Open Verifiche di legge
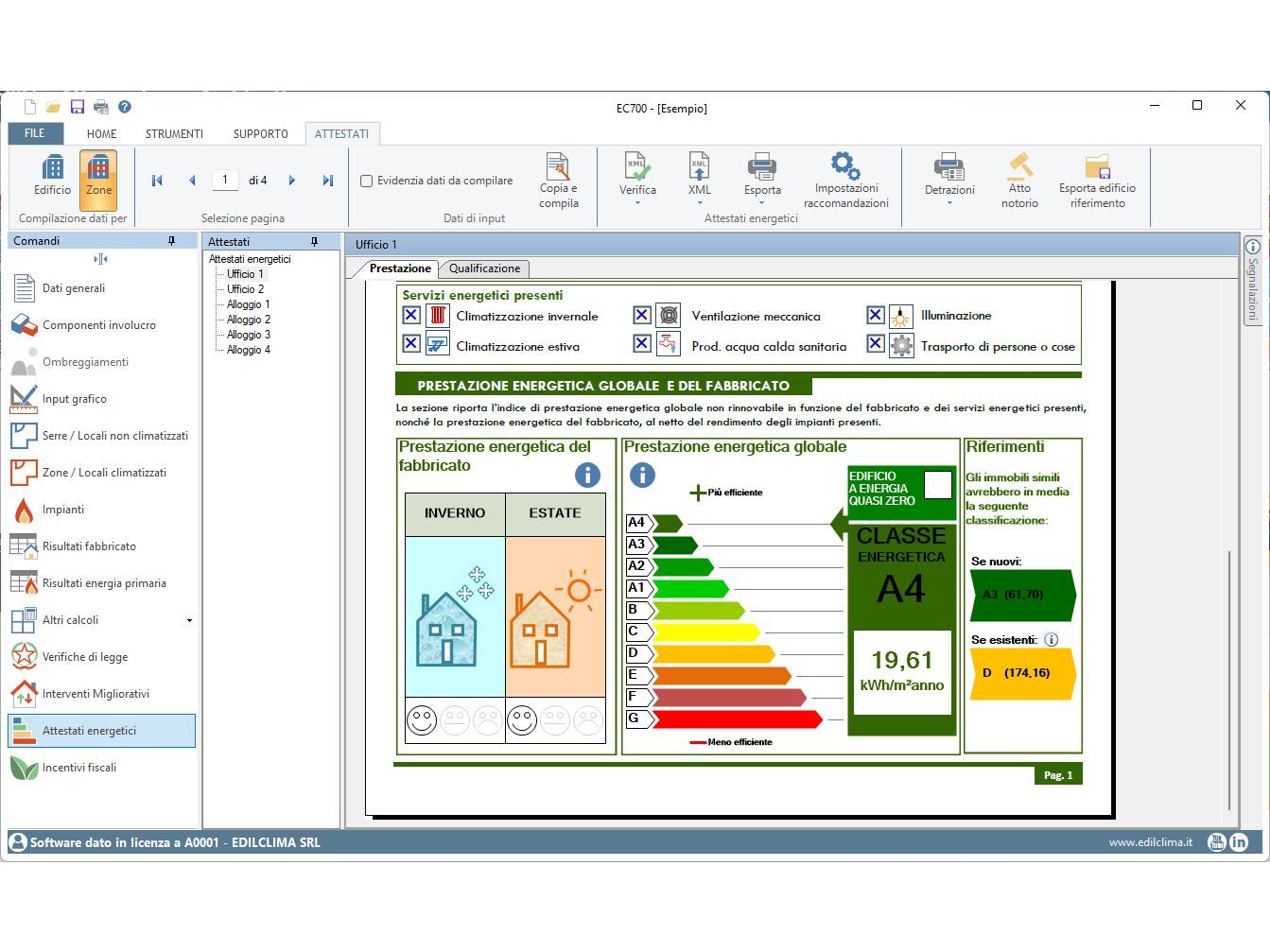Screen dimensions: 1270x952 (x=102, y=657)
